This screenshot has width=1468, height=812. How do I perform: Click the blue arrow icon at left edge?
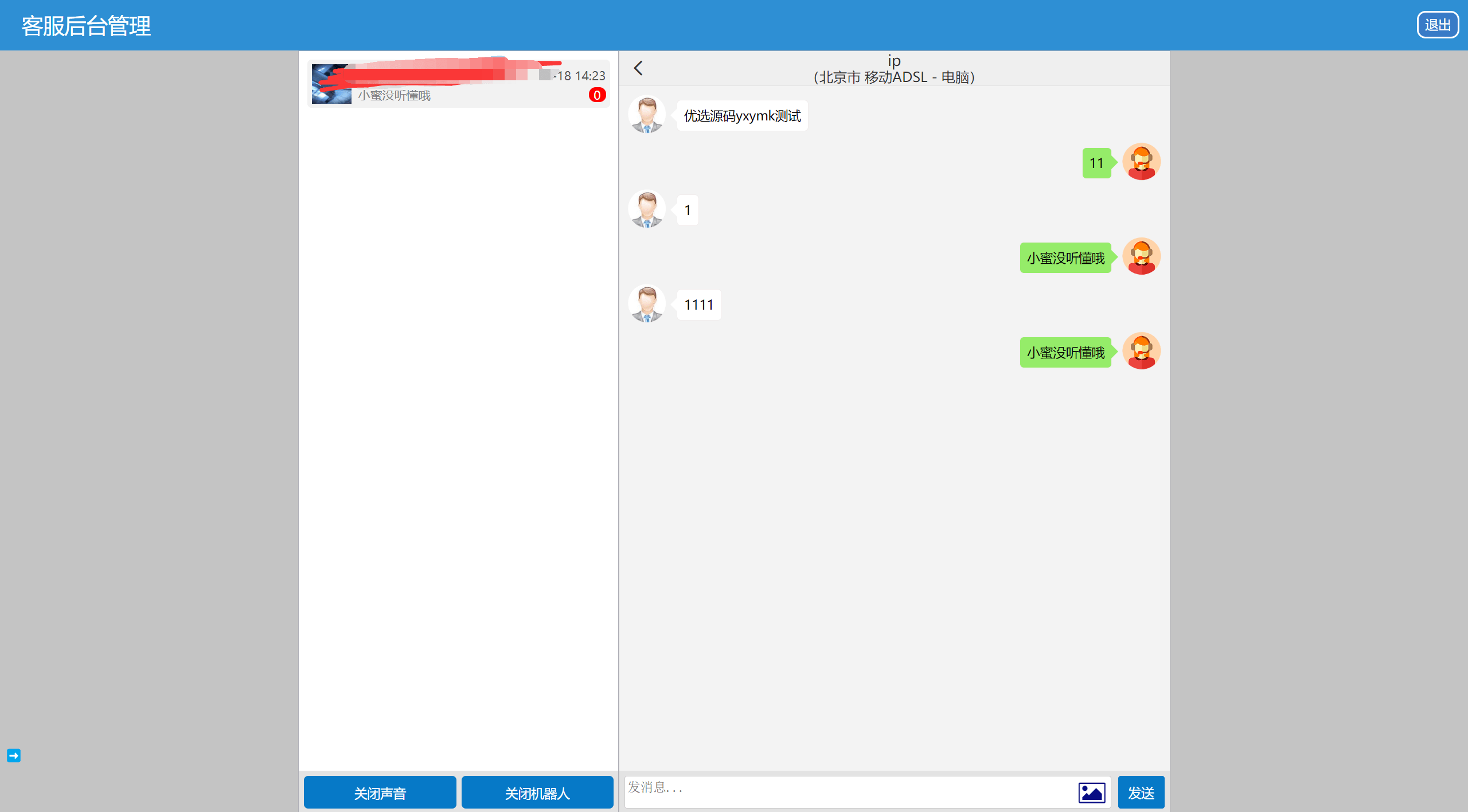(14, 755)
